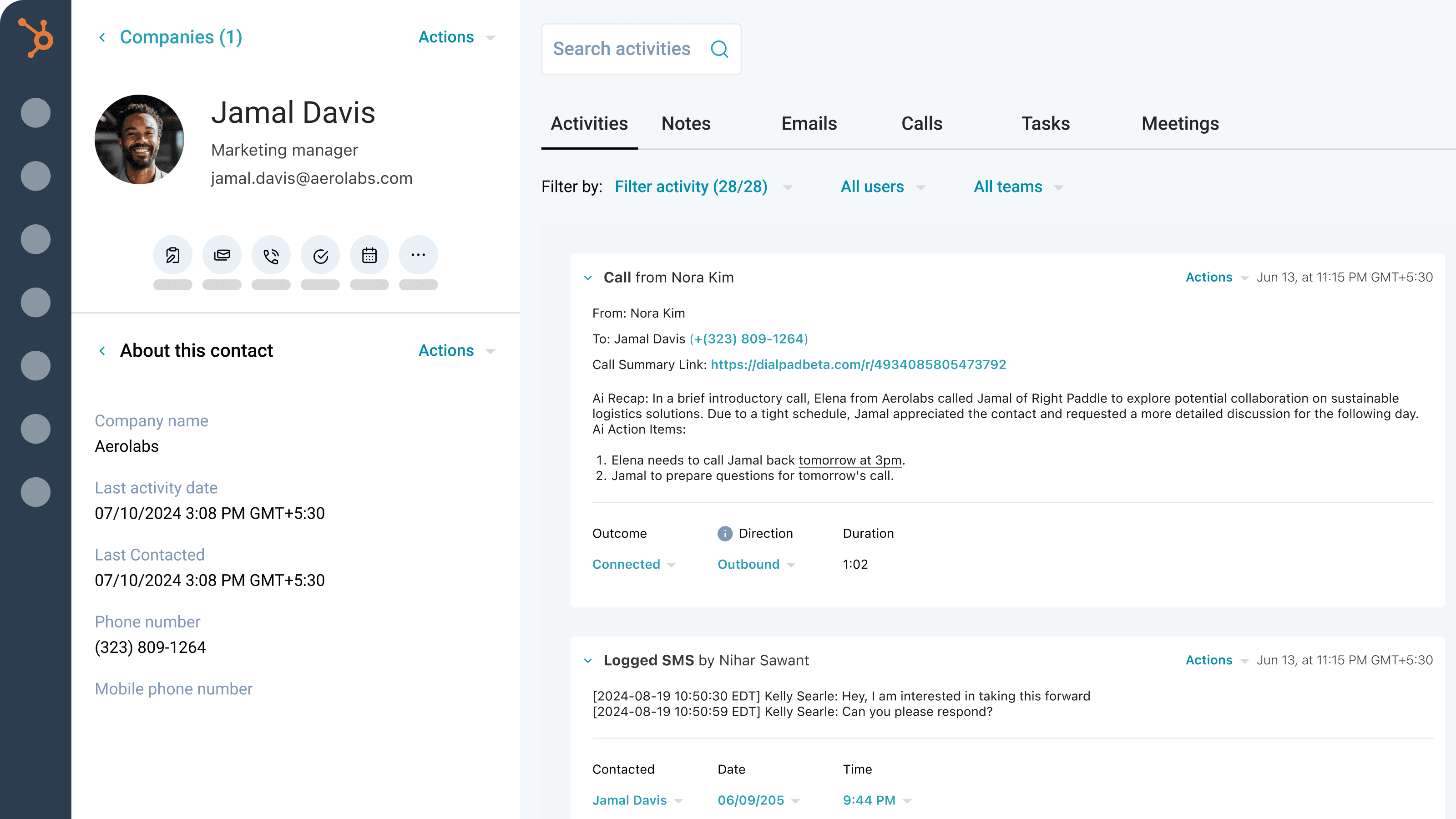Viewport: 1456px width, 819px height.
Task: Click the phone number (+323) 809-1264 link
Action: pyautogui.click(x=748, y=339)
